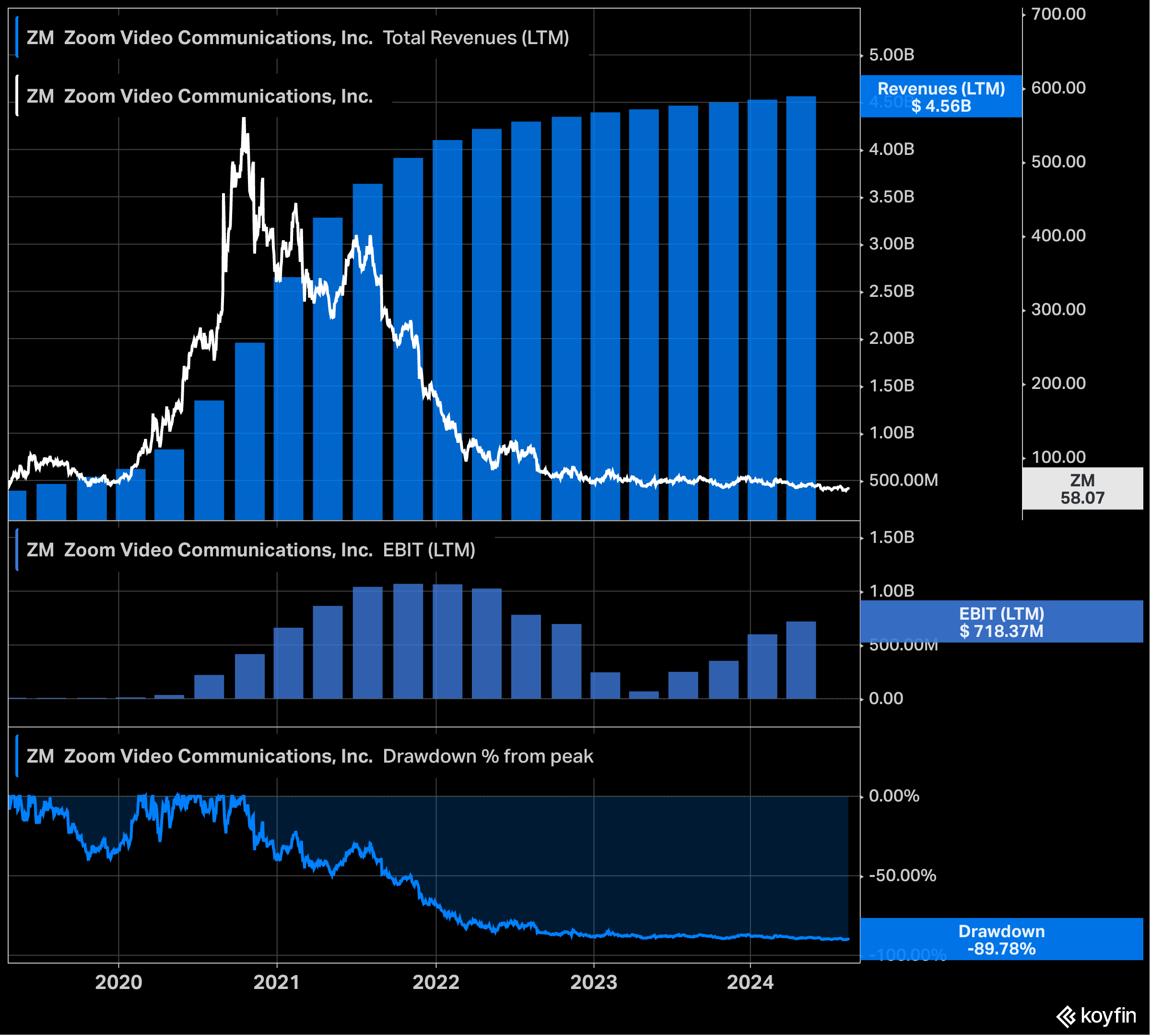Click the 500.00M revenue axis label
Image resolution: width=1151 pixels, height=1036 pixels.
[904, 481]
